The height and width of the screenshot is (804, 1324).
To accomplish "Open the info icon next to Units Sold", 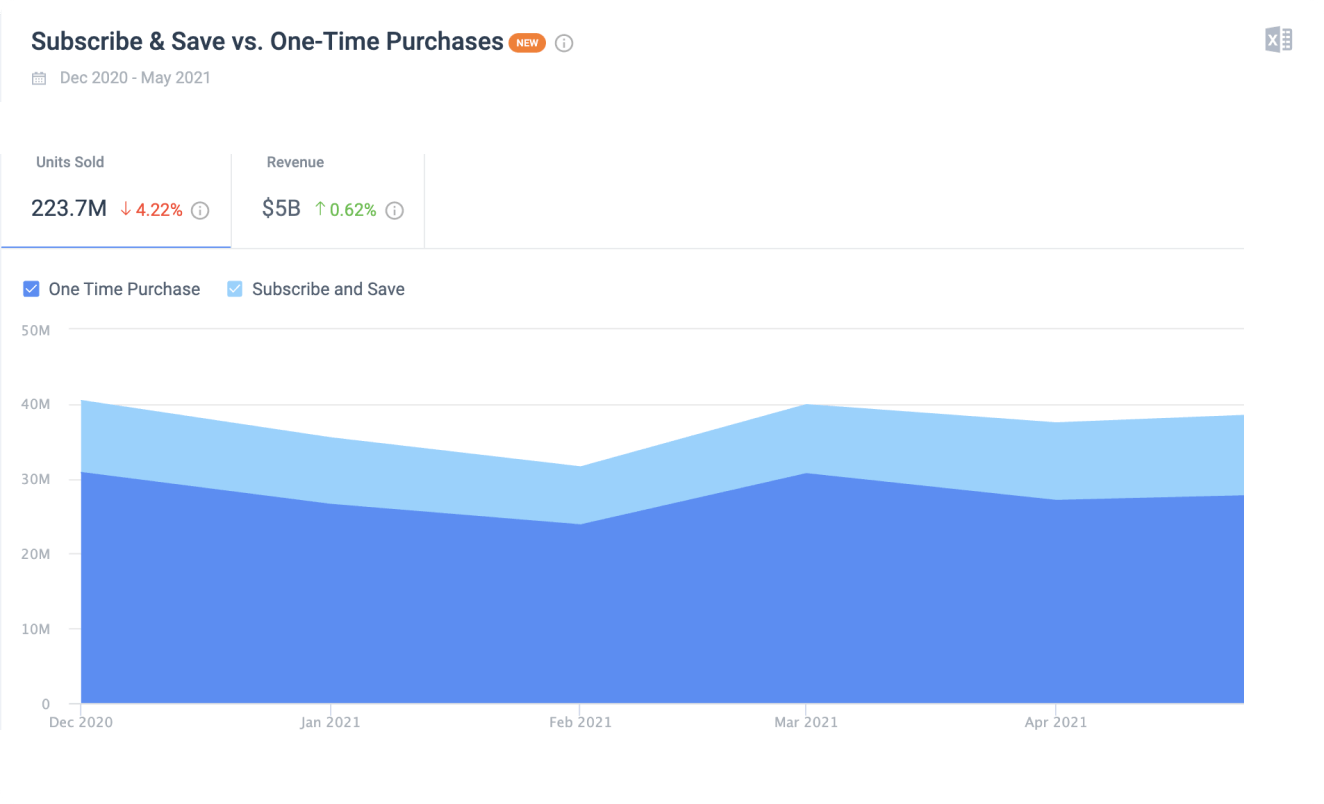I will pyautogui.click(x=199, y=210).
